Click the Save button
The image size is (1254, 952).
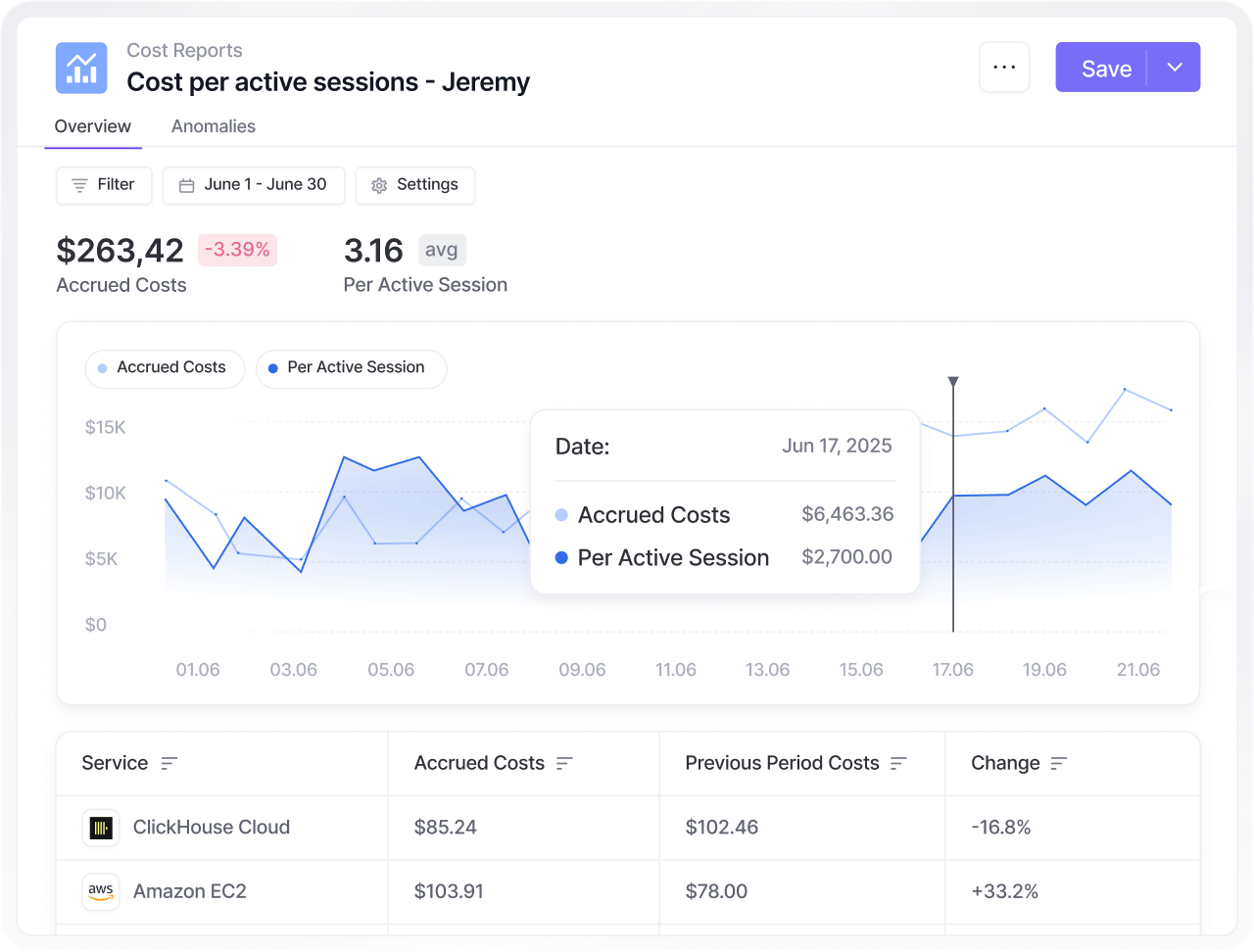coord(1105,68)
